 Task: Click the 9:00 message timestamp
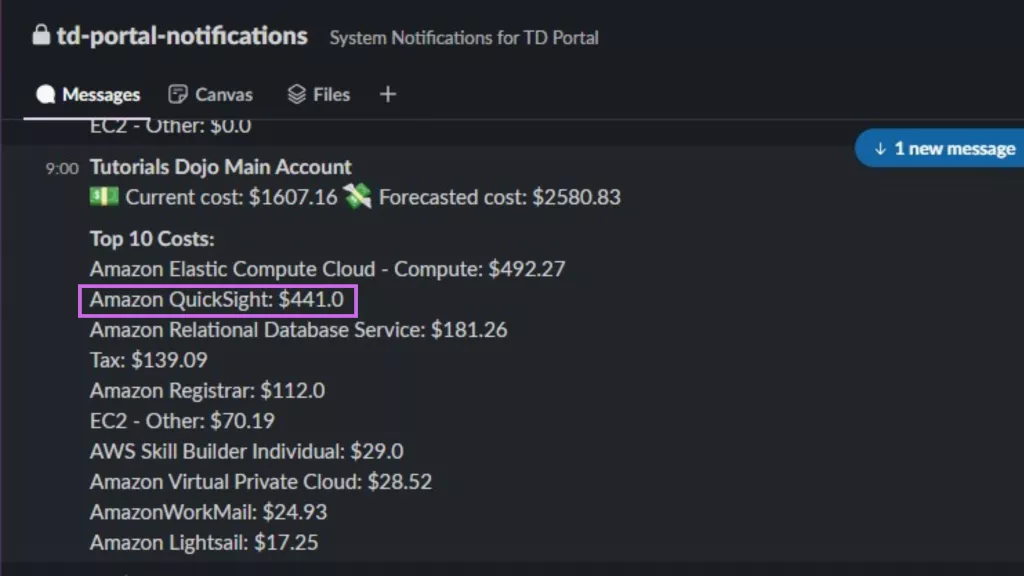[61, 168]
